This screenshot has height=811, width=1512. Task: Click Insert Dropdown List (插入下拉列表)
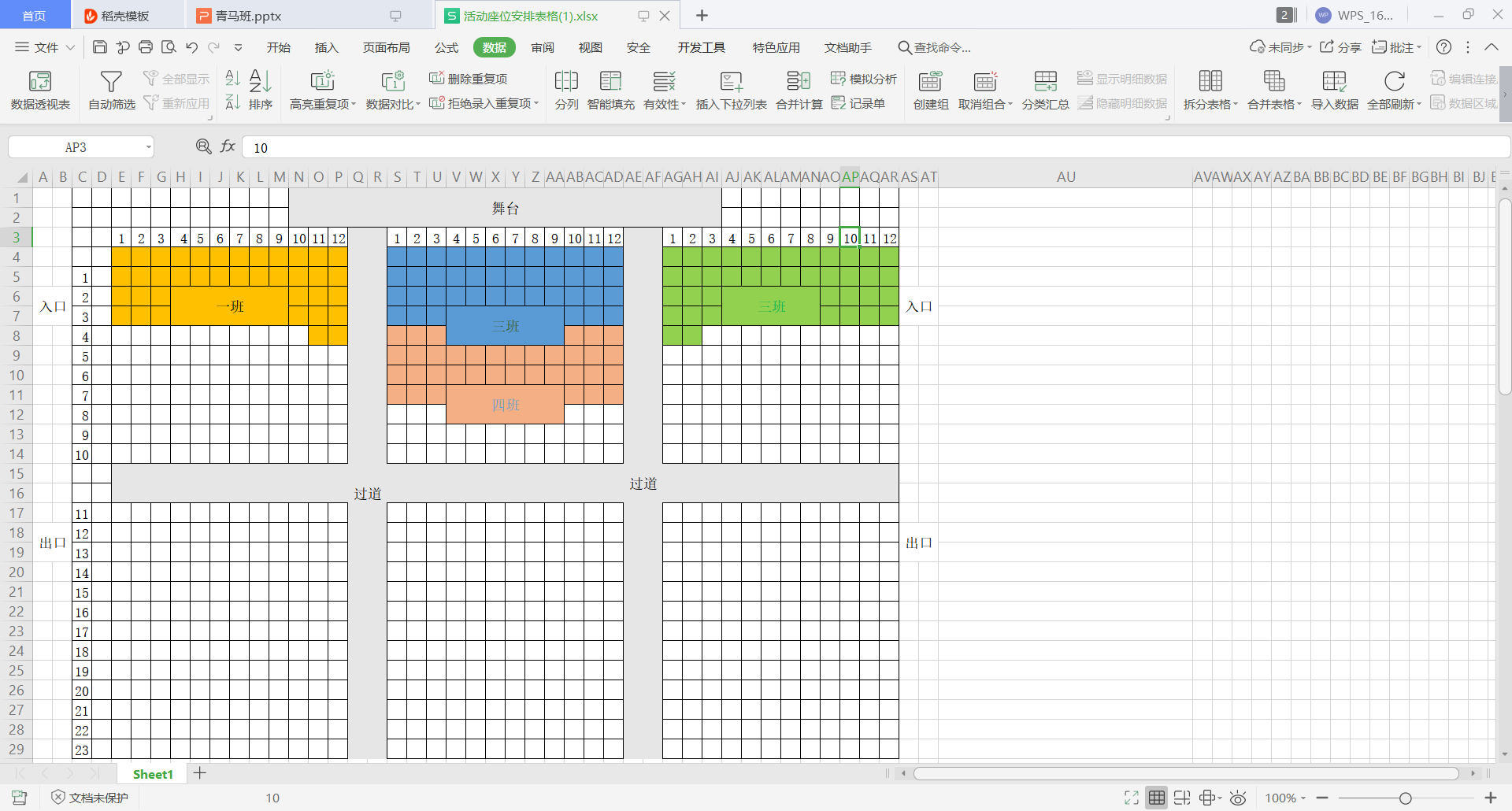pyautogui.click(x=732, y=90)
